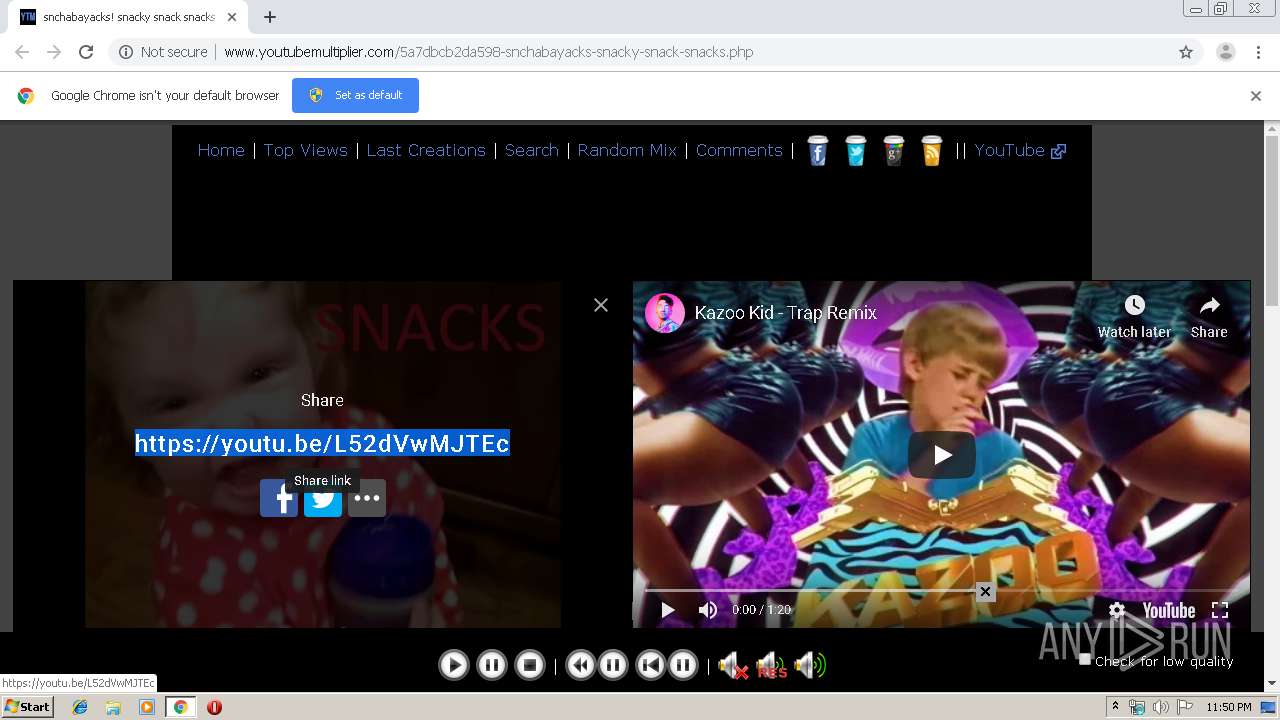Click Share arrow on Kazoo Kid video
This screenshot has width=1280, height=720.
1209,317
